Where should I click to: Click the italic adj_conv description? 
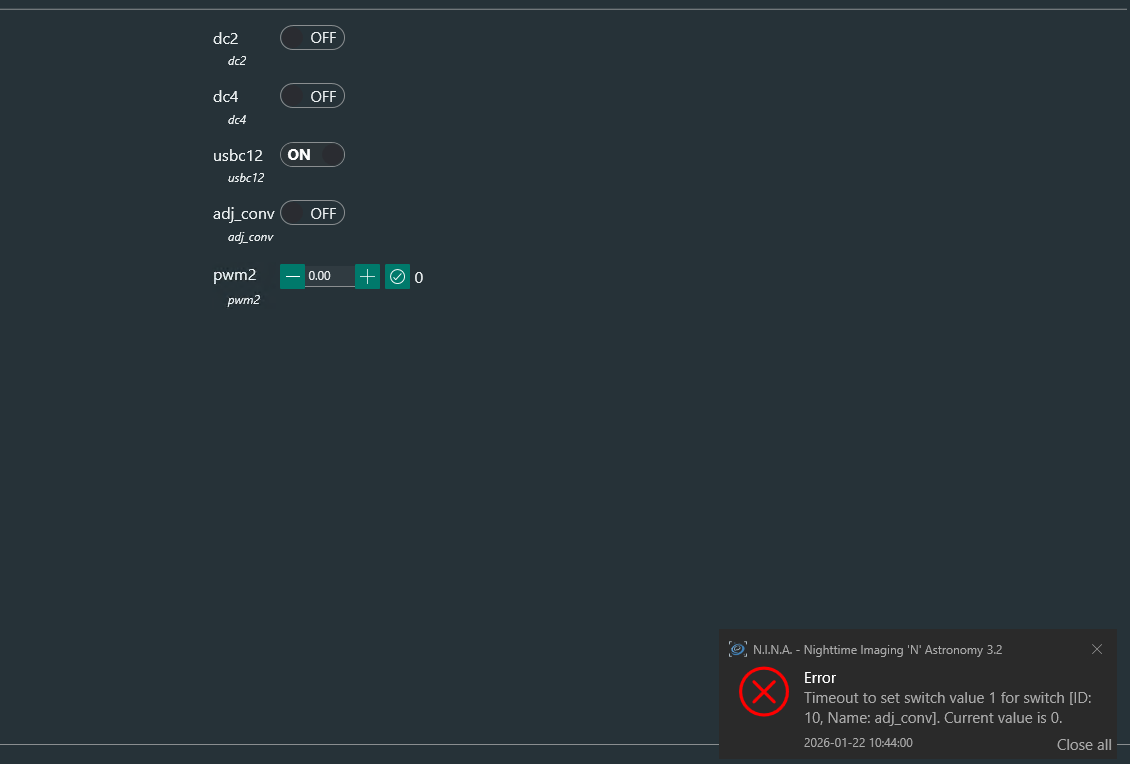click(x=250, y=237)
